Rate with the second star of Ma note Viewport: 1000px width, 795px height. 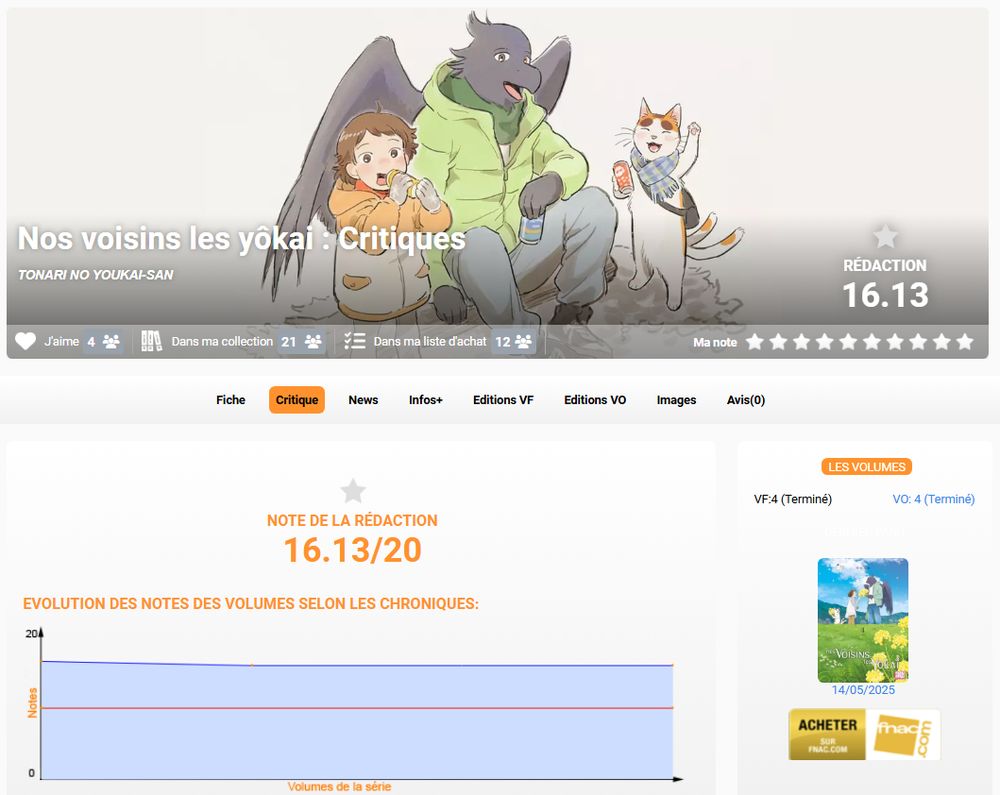(778, 342)
